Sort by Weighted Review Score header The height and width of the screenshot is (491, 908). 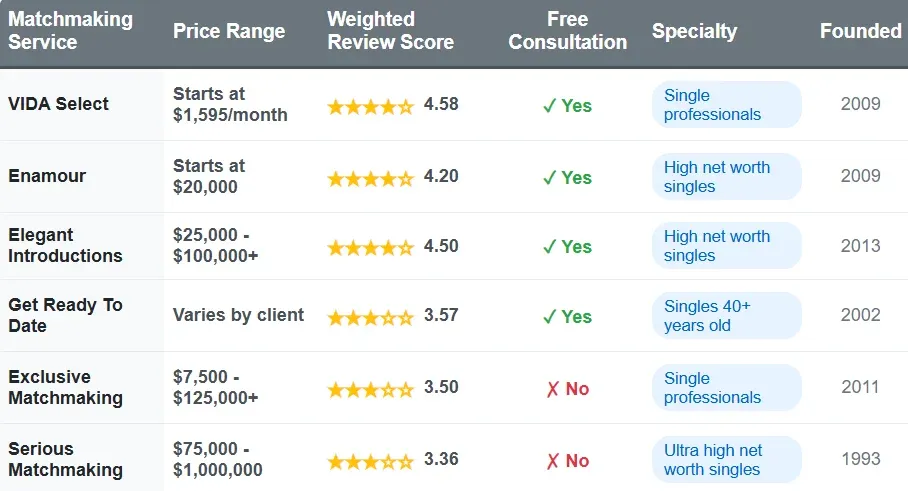[x=390, y=31]
